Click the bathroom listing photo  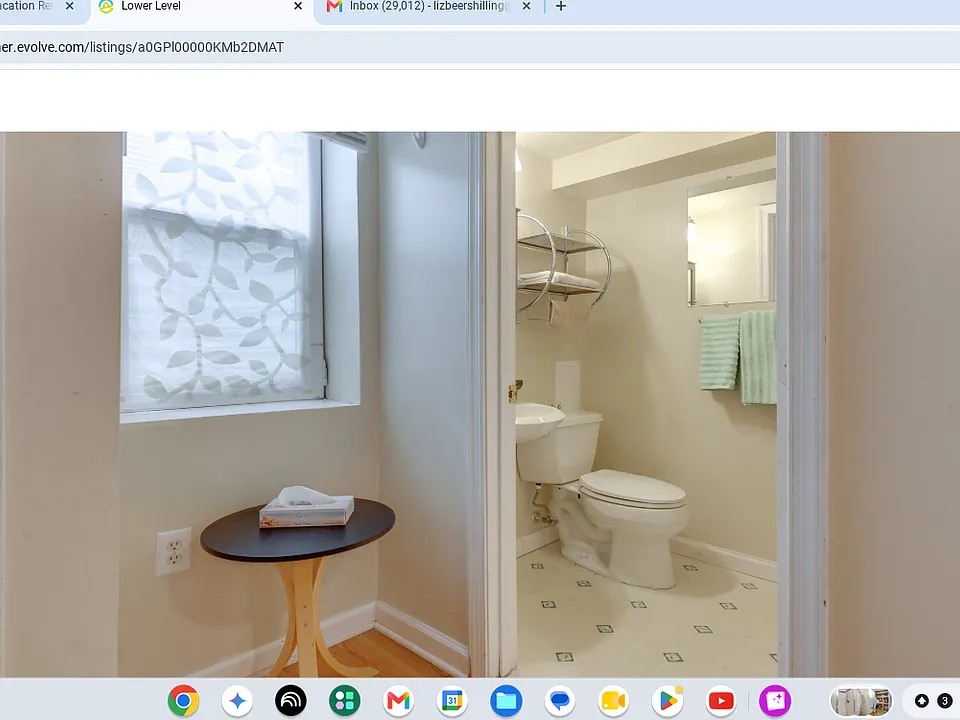click(x=480, y=405)
